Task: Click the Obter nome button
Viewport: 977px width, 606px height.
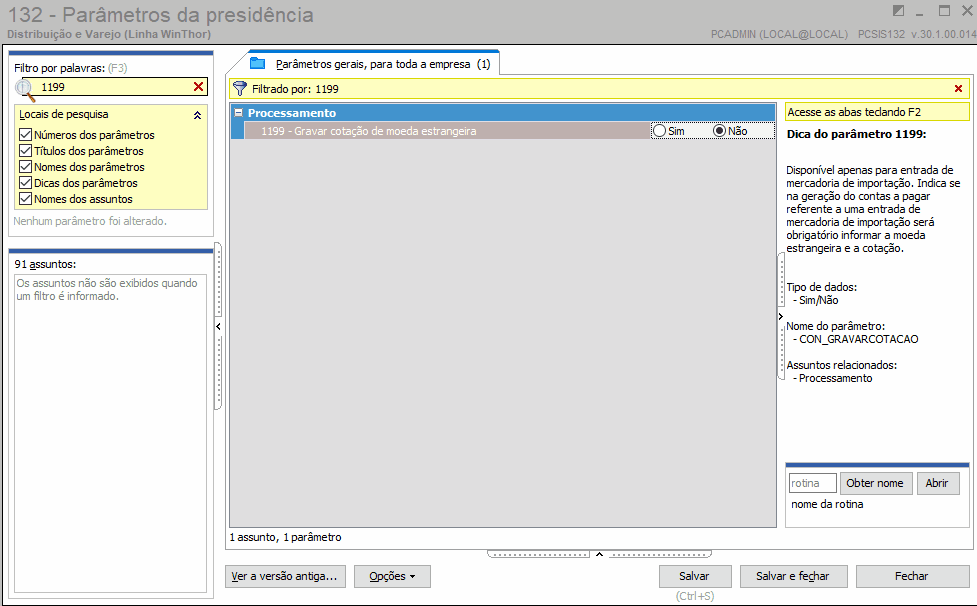Action: 874,483
